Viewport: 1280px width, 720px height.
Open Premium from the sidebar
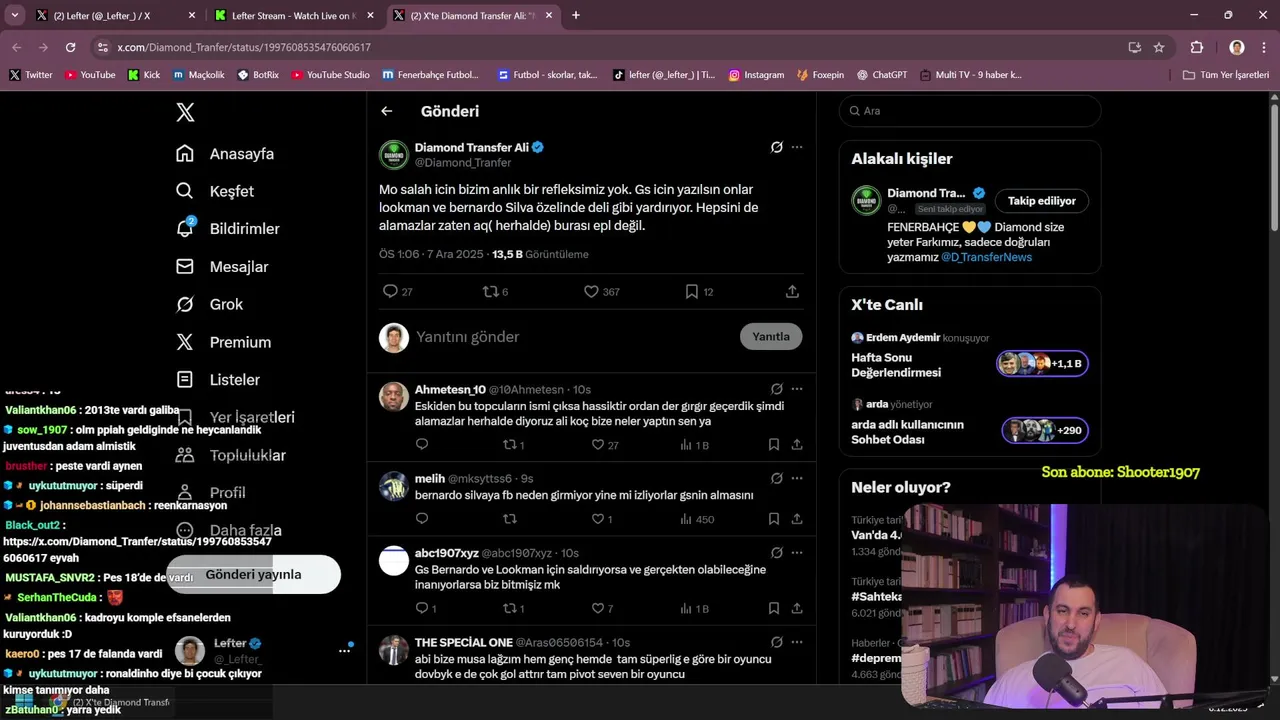223,342
